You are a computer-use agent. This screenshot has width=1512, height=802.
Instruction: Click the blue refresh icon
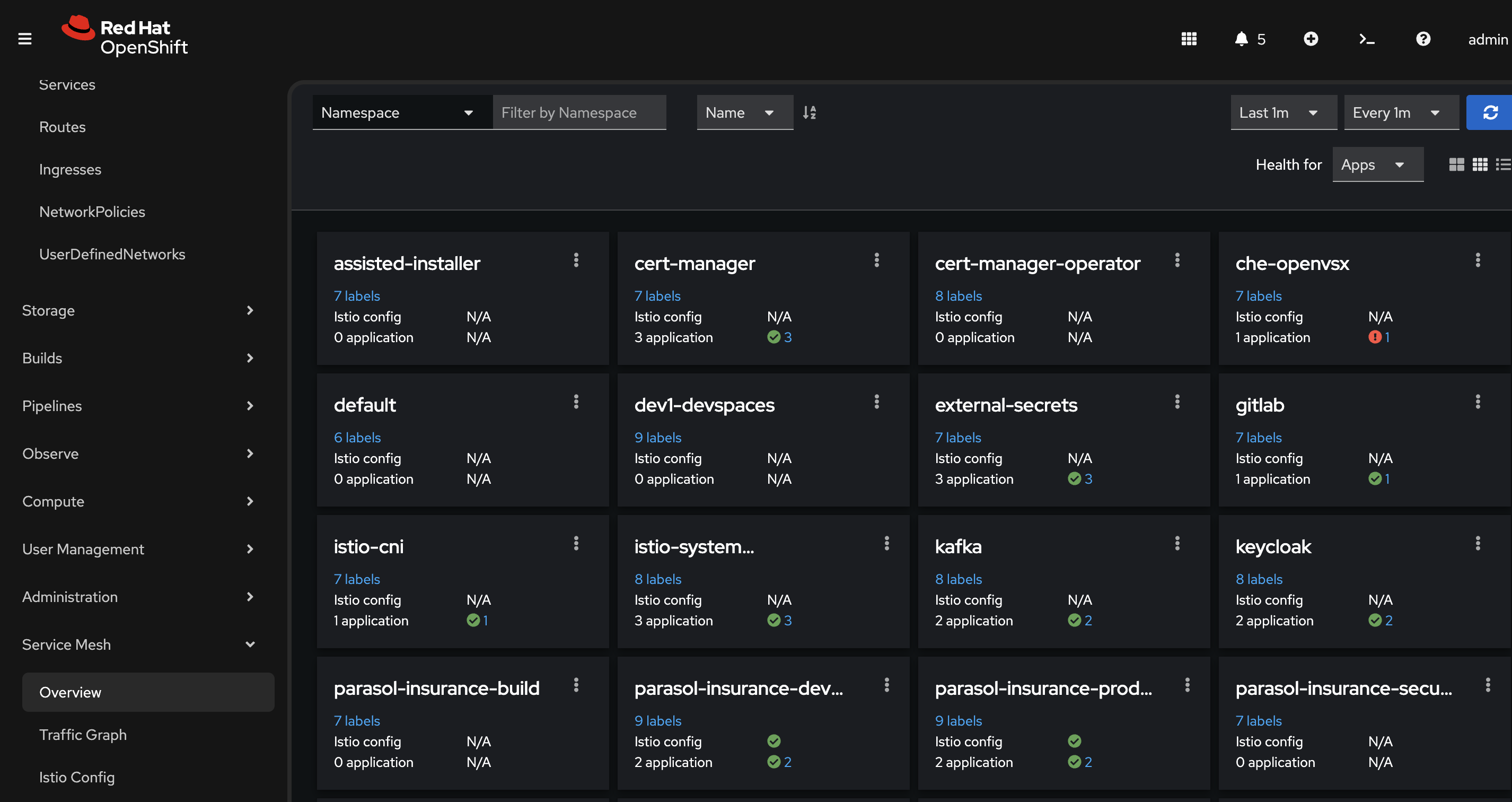[x=1491, y=112]
